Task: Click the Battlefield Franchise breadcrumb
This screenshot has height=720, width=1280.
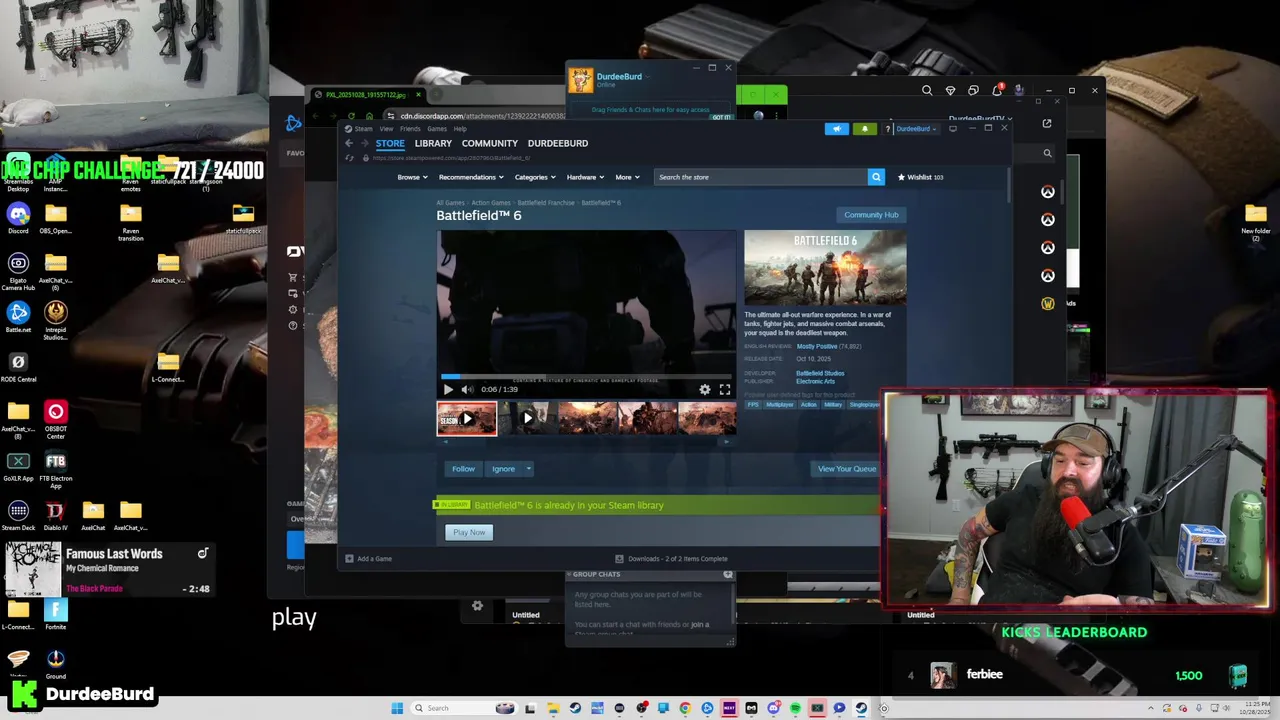Action: click(546, 203)
